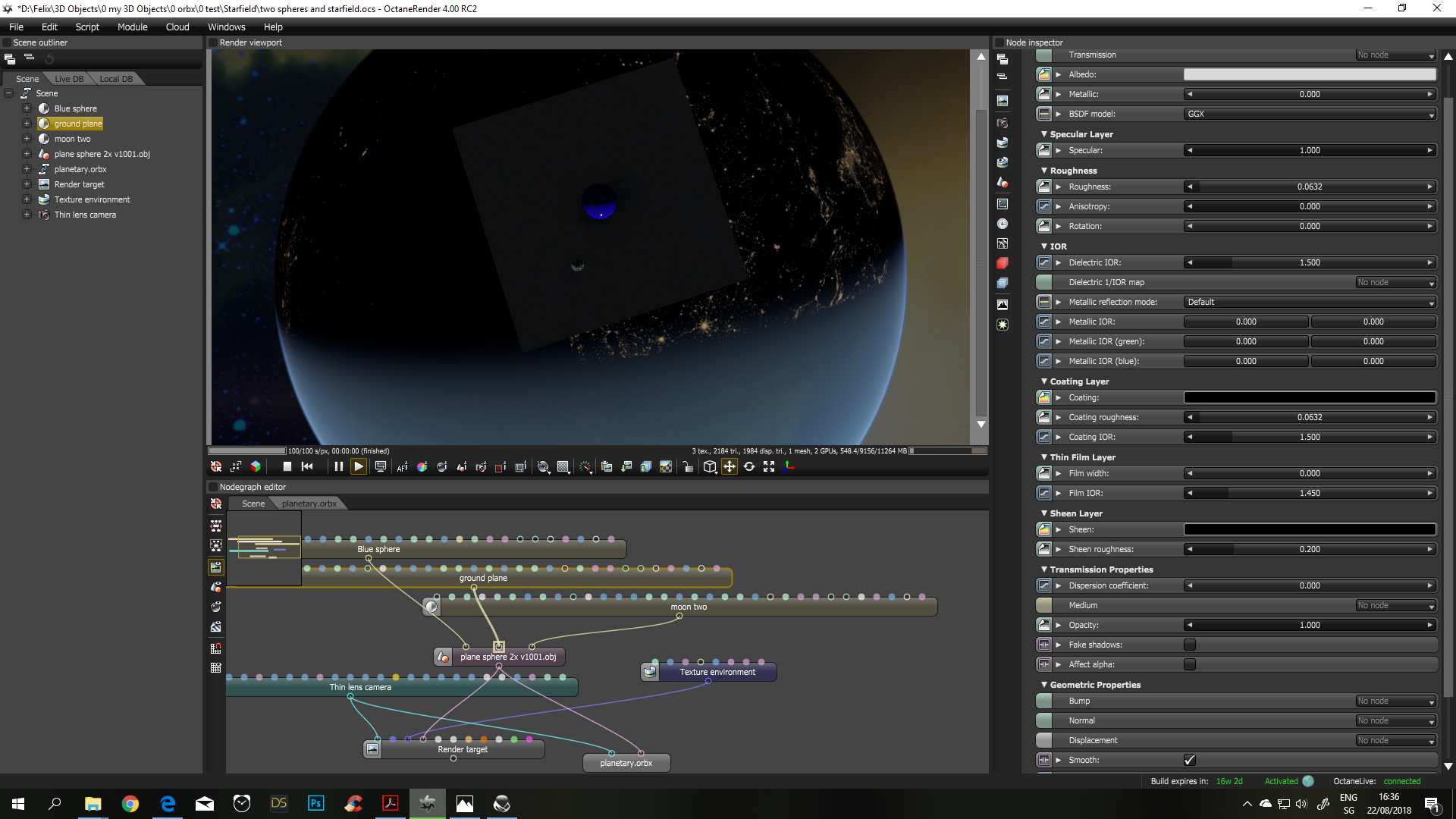Toggle the Fake shadows checkbox
The width and height of the screenshot is (1456, 819).
pyautogui.click(x=1189, y=645)
